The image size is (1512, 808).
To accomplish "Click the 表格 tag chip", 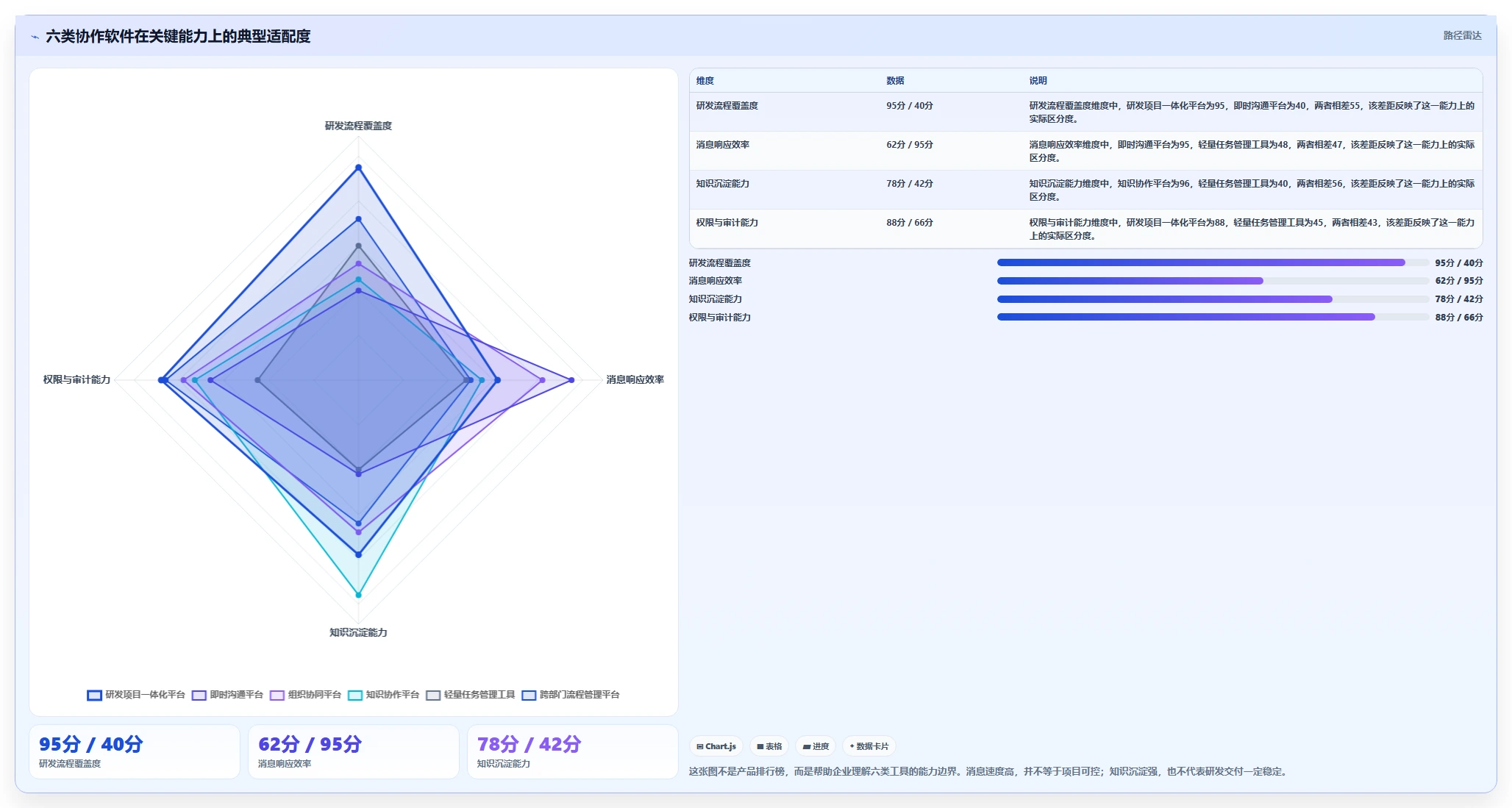I will click(769, 746).
